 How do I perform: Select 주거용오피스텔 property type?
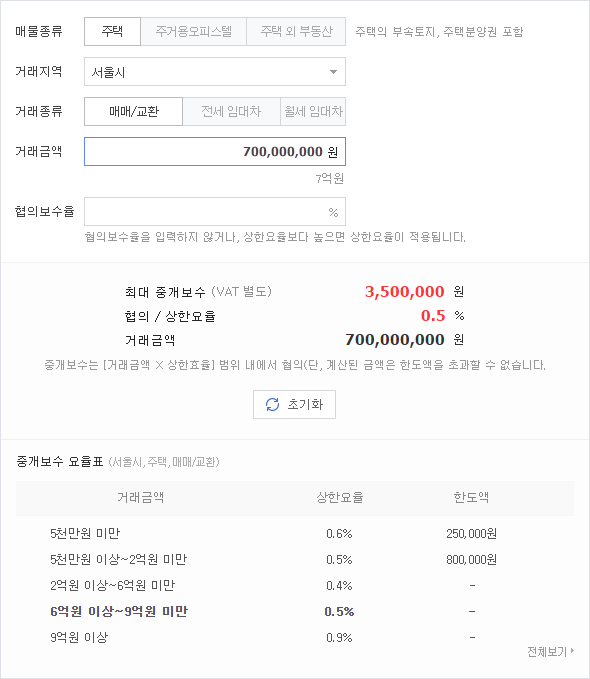194,32
